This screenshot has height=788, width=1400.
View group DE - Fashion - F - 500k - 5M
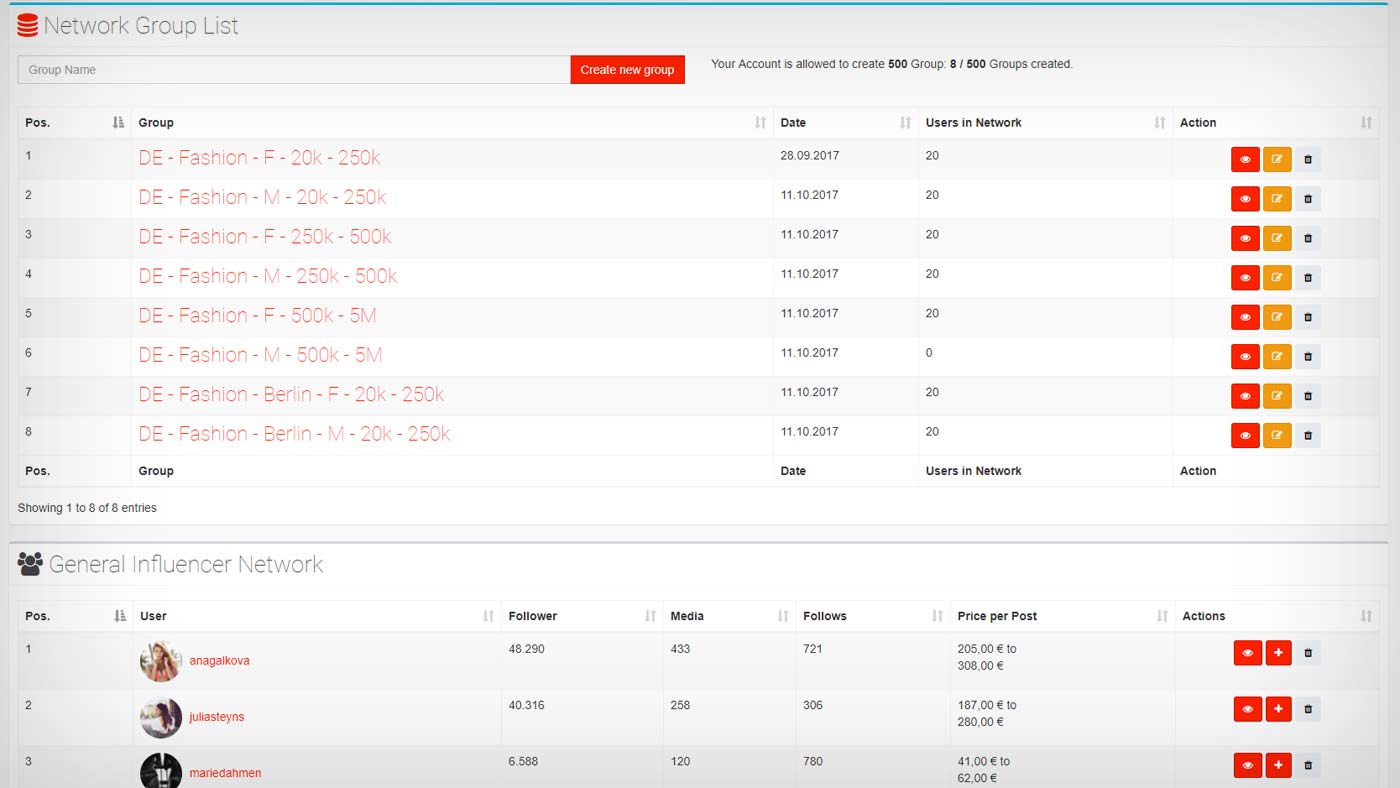tap(1245, 318)
